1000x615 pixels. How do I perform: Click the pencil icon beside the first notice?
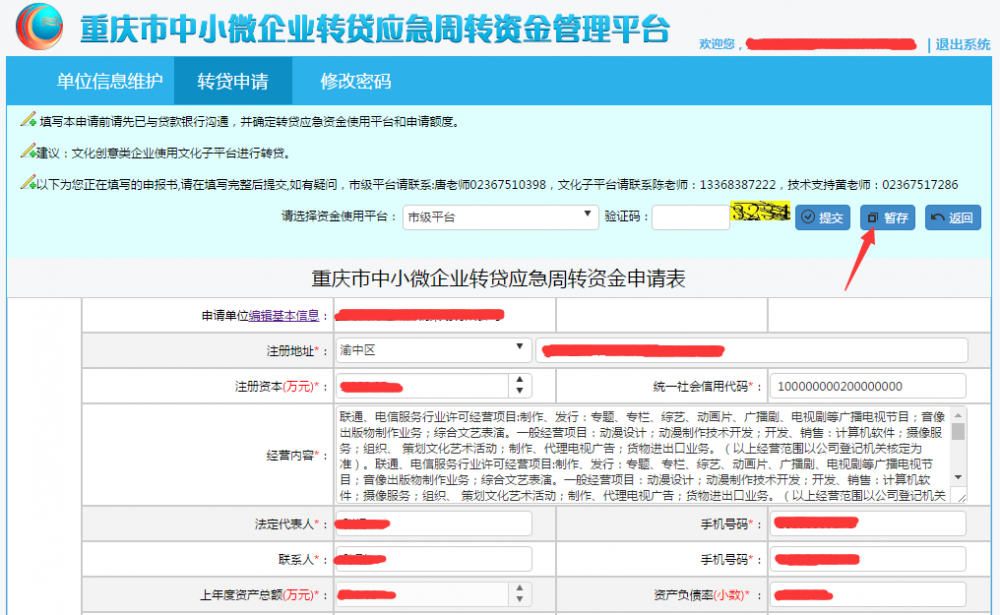point(28,121)
